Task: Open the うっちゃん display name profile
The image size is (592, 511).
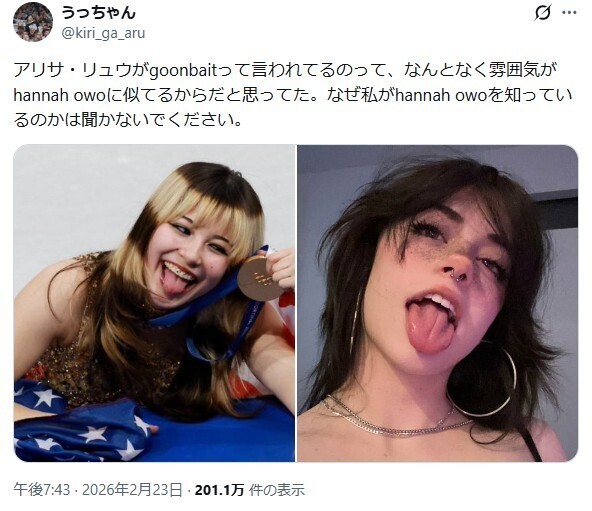Action: [98, 12]
